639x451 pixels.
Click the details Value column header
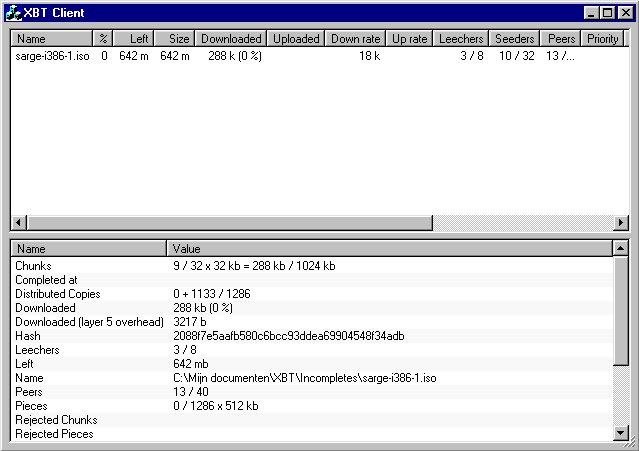[x=389, y=249]
